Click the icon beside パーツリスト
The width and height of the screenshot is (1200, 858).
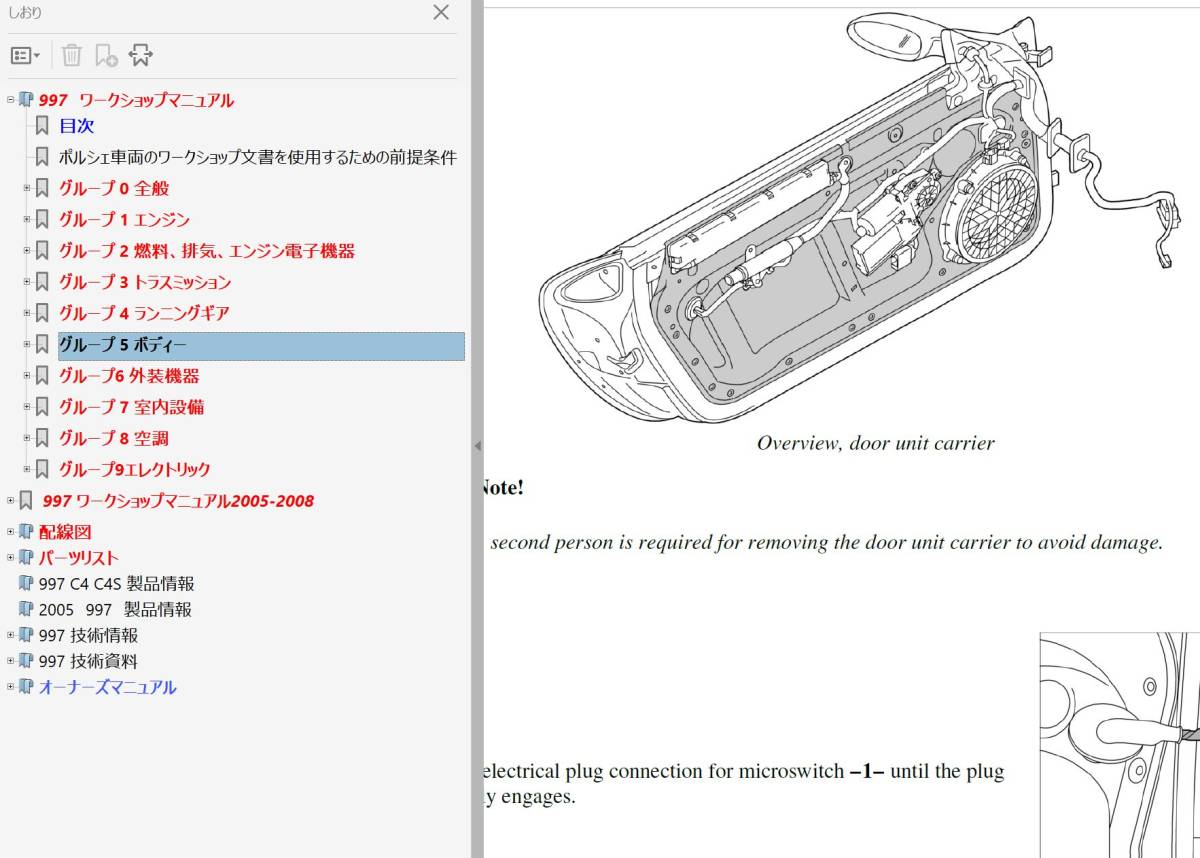26,558
